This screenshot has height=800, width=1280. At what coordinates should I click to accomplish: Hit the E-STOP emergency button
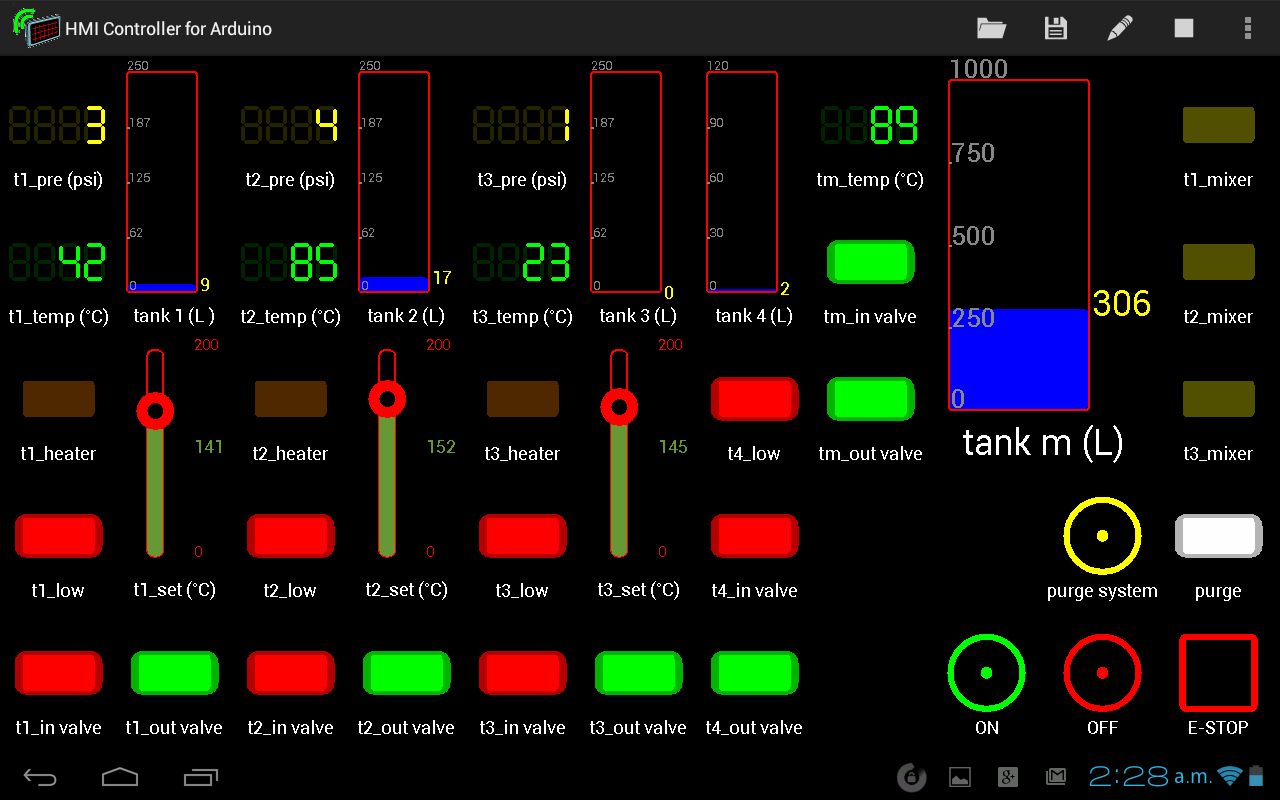(1218, 673)
